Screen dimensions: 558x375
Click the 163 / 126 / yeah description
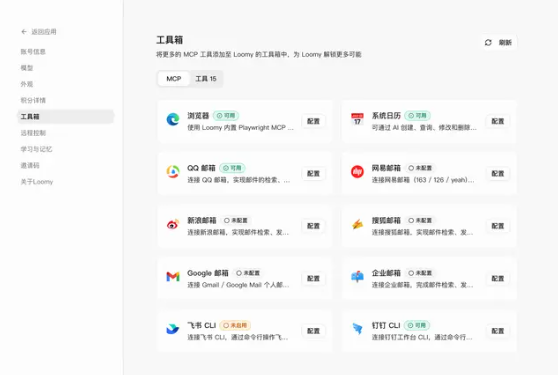[x=423, y=180]
